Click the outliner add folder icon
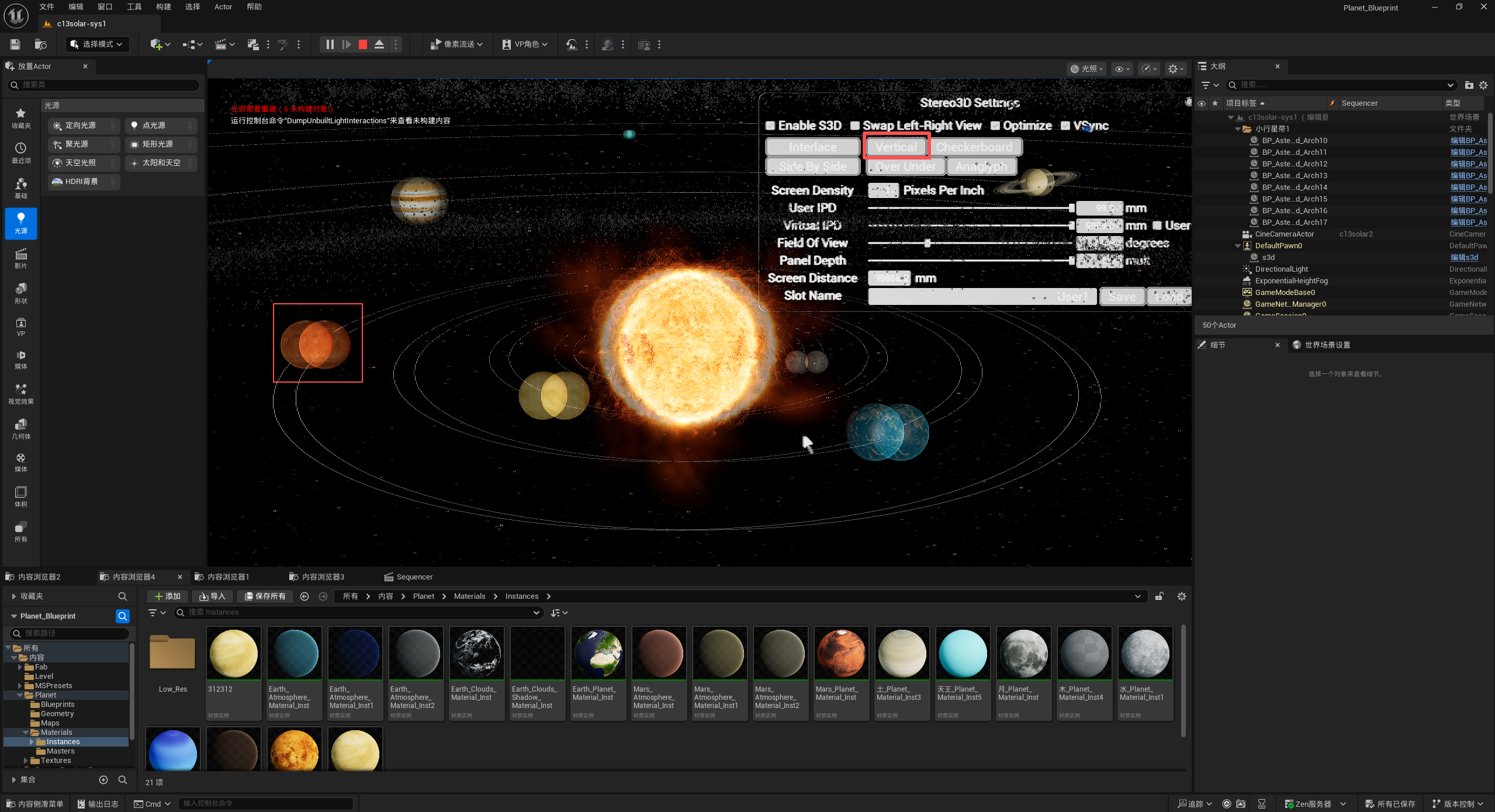This screenshot has width=1495, height=812. tap(1469, 85)
